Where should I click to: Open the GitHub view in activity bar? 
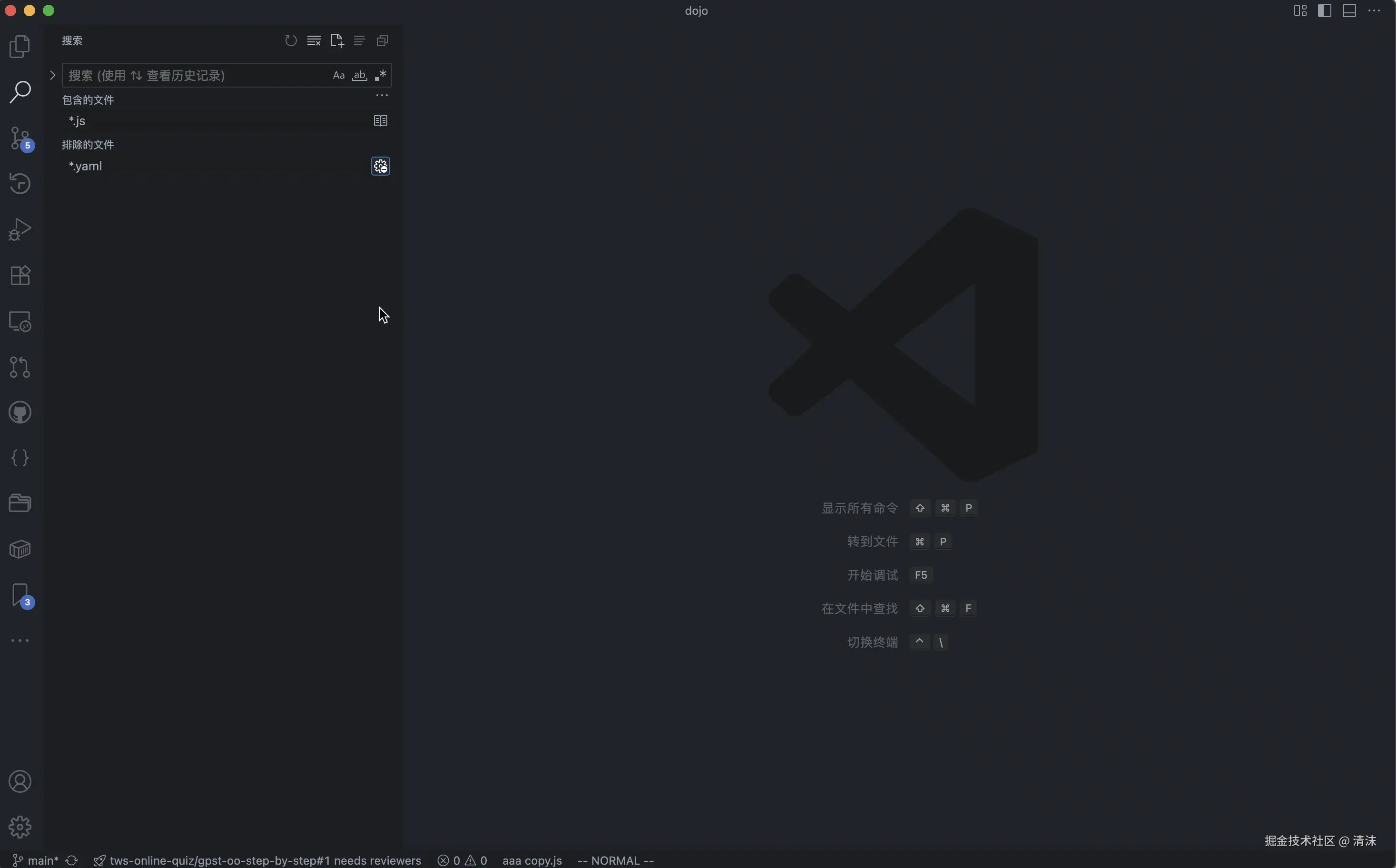[x=20, y=412]
